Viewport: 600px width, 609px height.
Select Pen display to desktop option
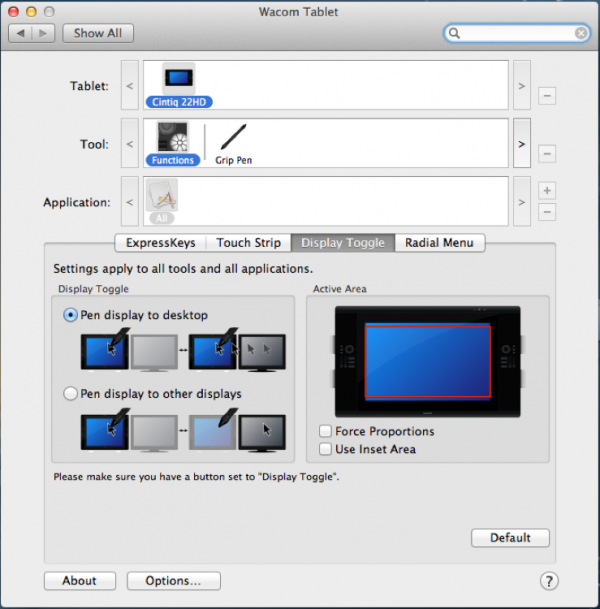coord(70,315)
